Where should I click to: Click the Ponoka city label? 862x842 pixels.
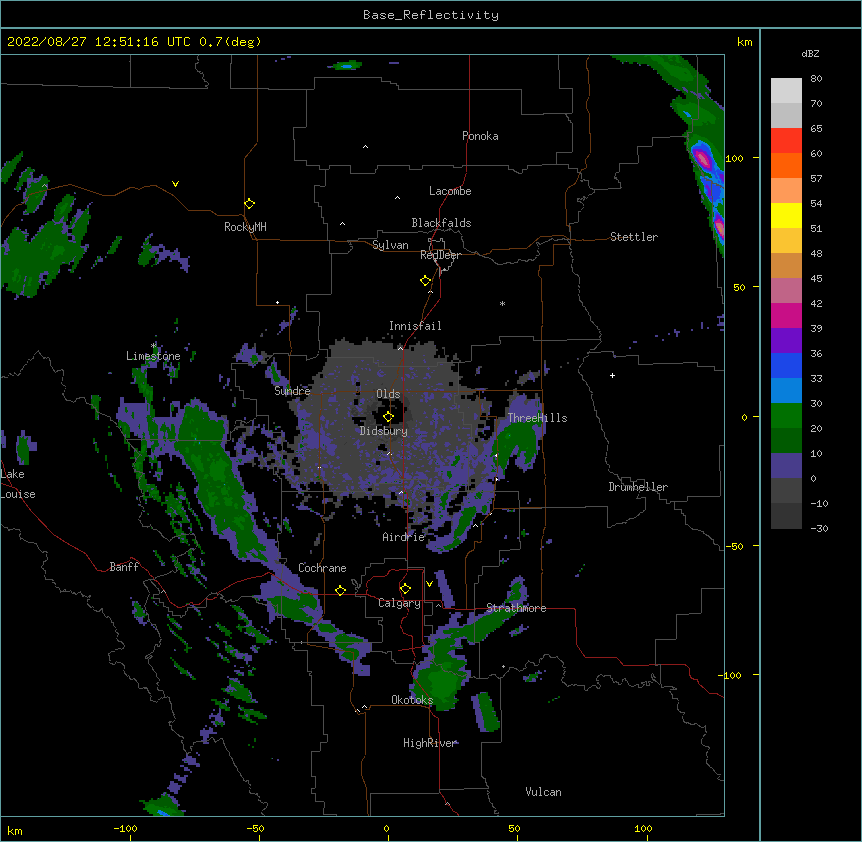pyautogui.click(x=480, y=136)
